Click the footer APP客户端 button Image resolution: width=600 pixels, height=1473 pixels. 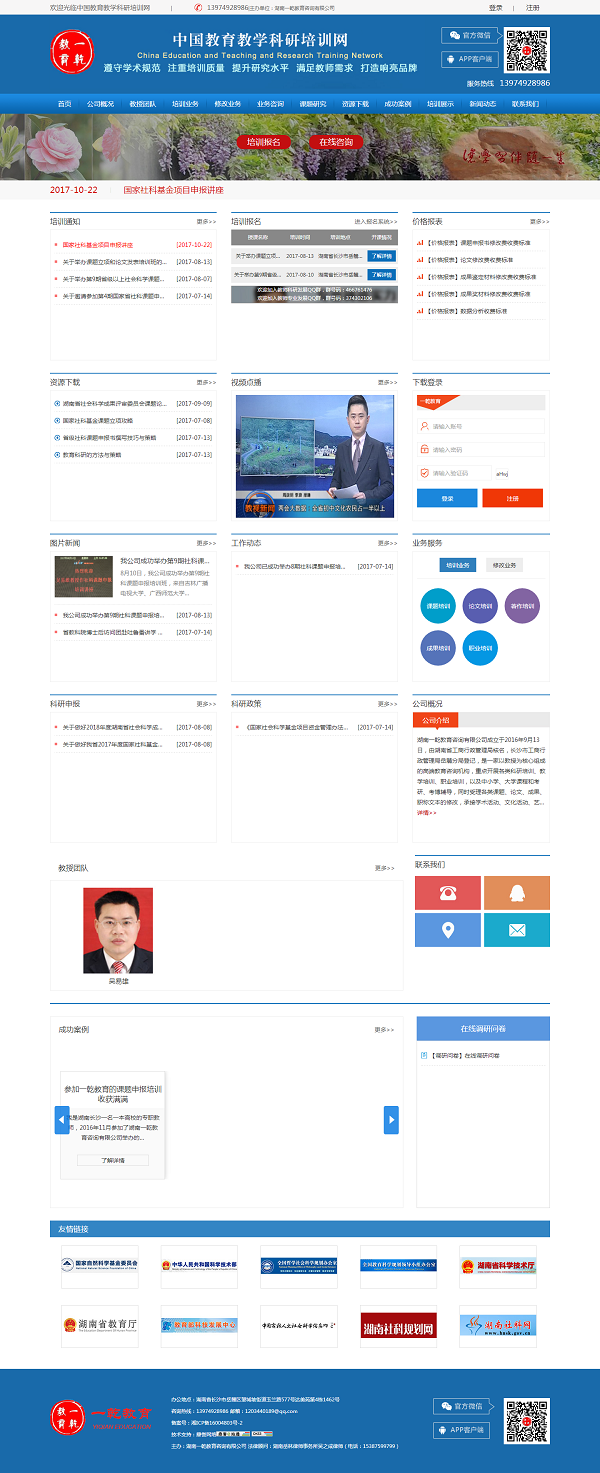tap(463, 1430)
